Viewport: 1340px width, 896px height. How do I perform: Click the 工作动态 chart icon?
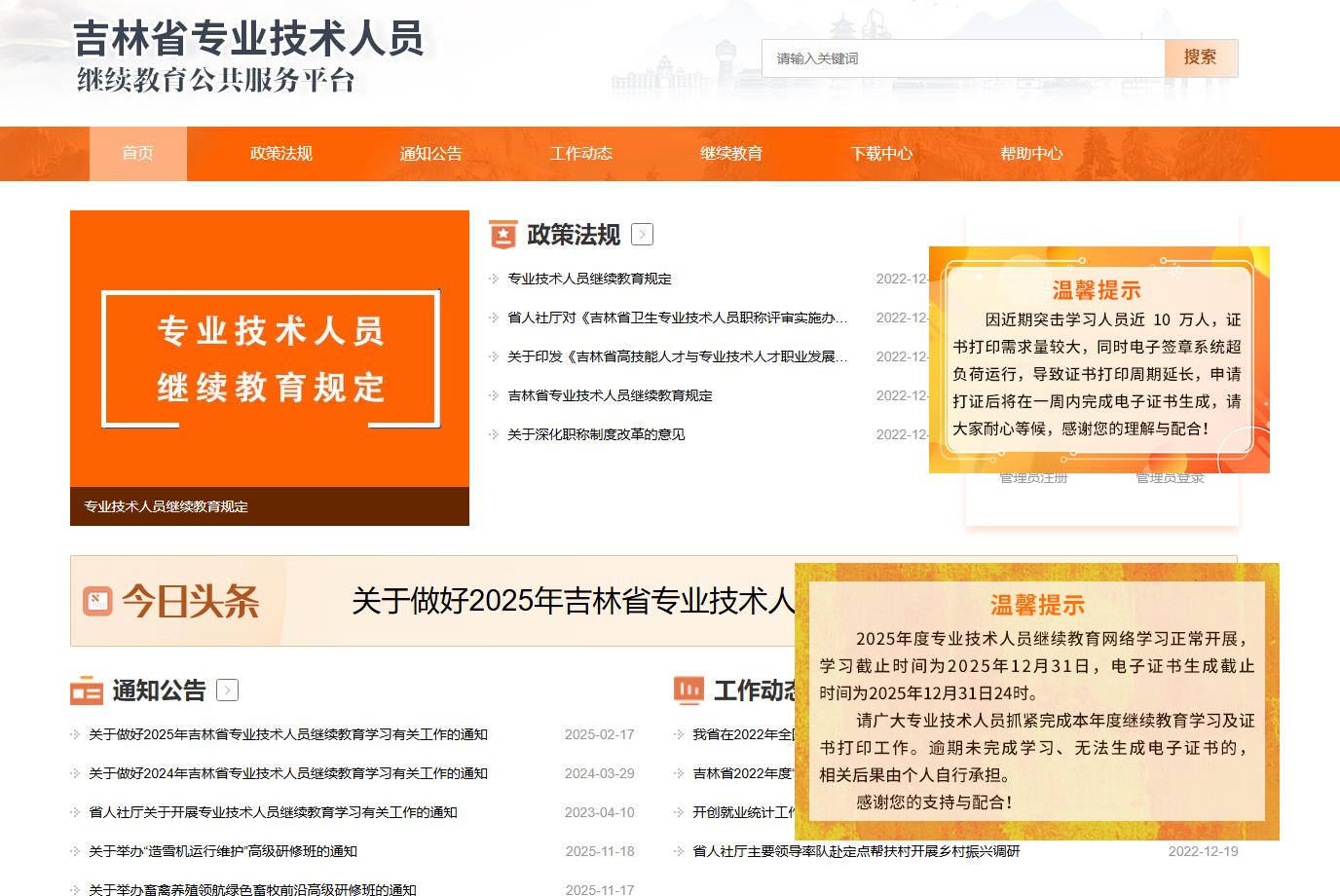pyautogui.click(x=689, y=691)
